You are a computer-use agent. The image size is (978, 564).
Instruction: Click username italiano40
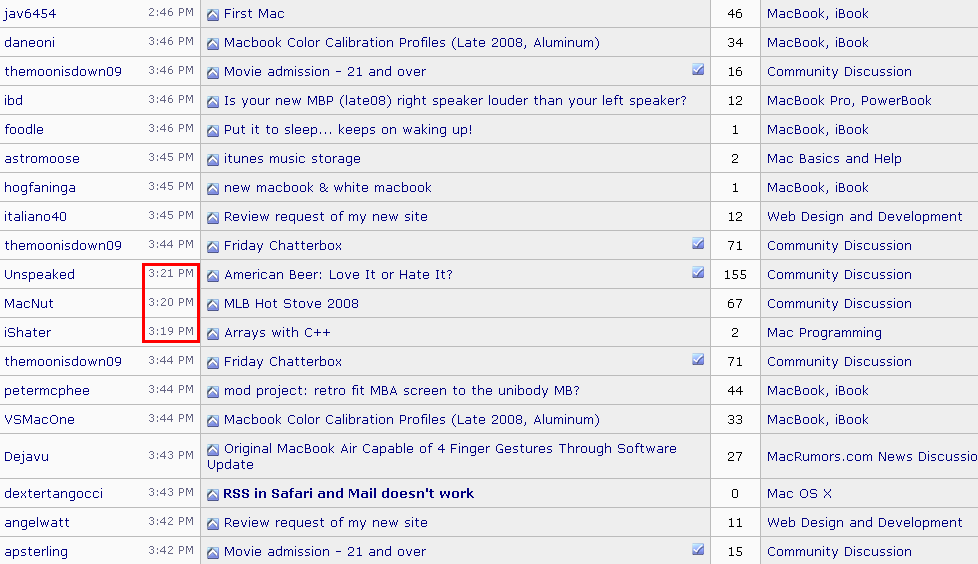click(36, 216)
